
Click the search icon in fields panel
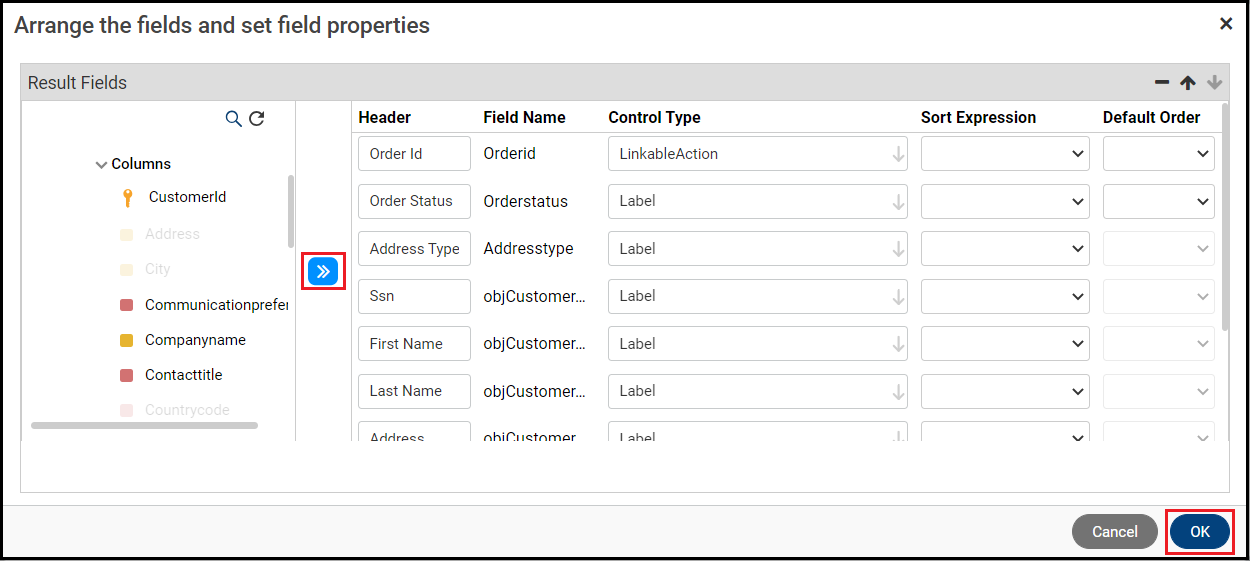[233, 119]
